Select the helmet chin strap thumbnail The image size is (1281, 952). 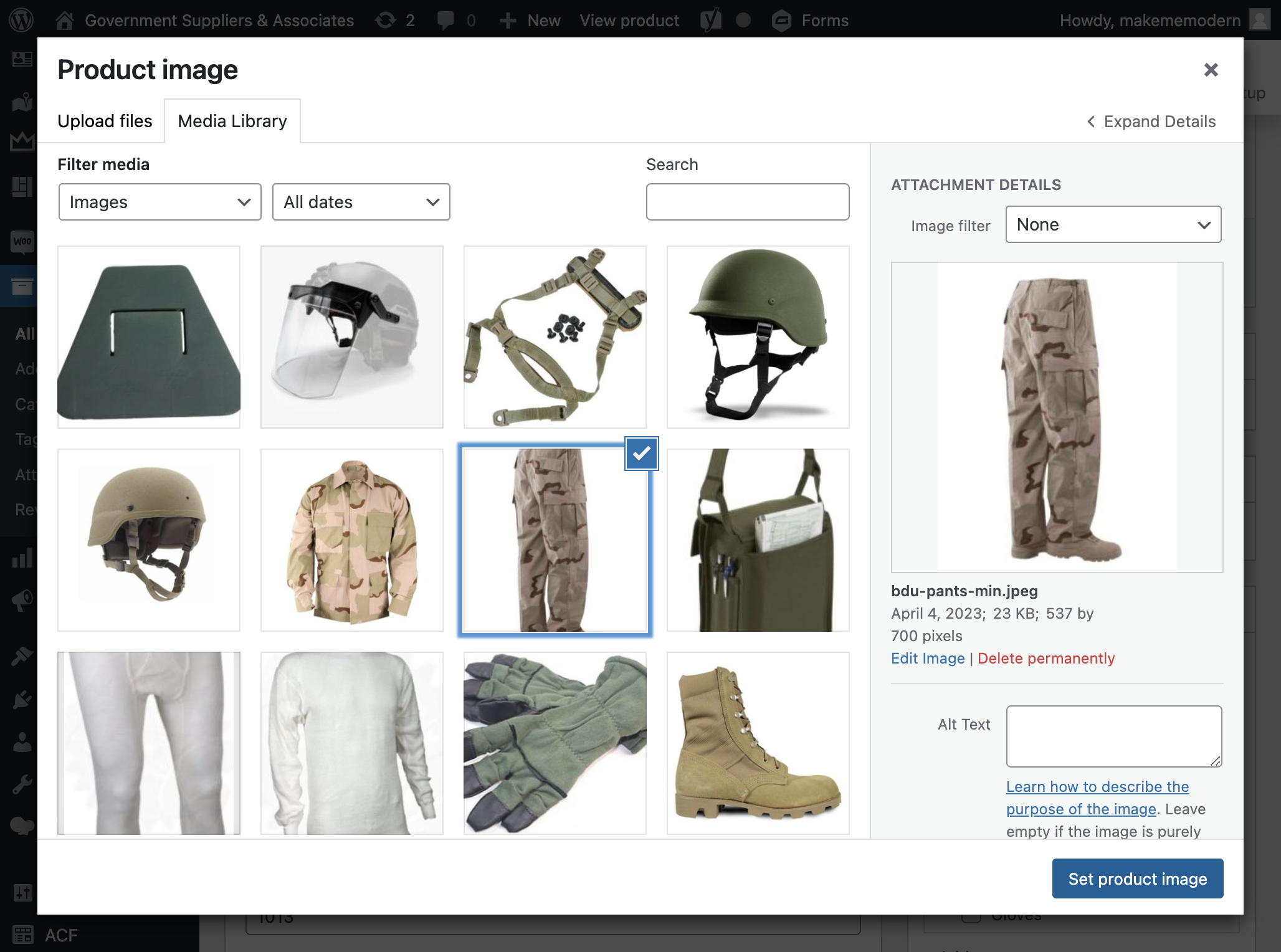pyautogui.click(x=555, y=337)
